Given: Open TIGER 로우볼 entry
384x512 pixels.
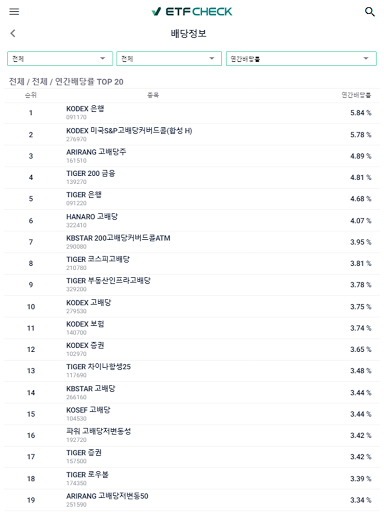Looking at the screenshot, I should pyautogui.click(x=192, y=479).
